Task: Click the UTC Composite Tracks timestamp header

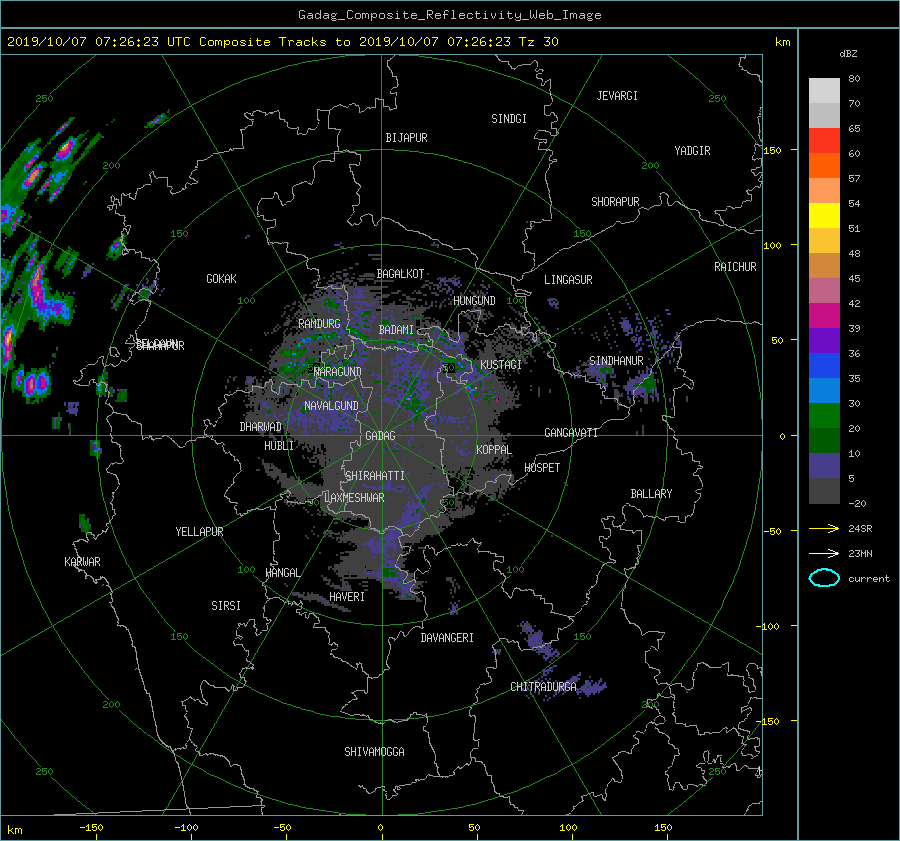Action: [282, 42]
